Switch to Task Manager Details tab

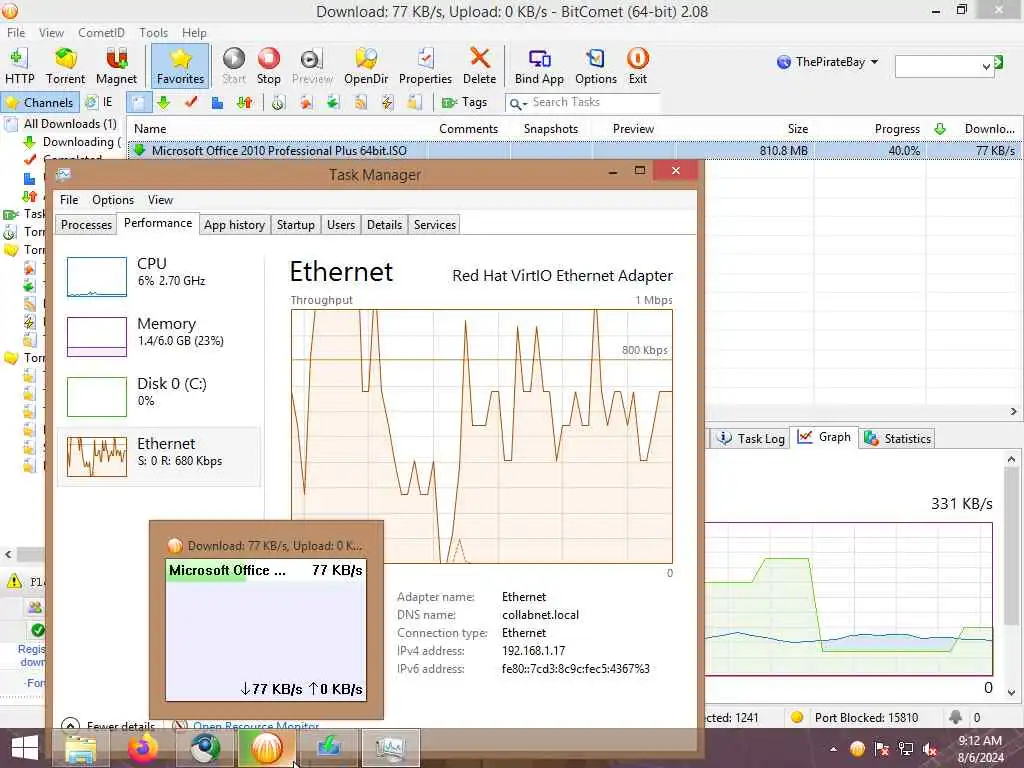(x=384, y=225)
